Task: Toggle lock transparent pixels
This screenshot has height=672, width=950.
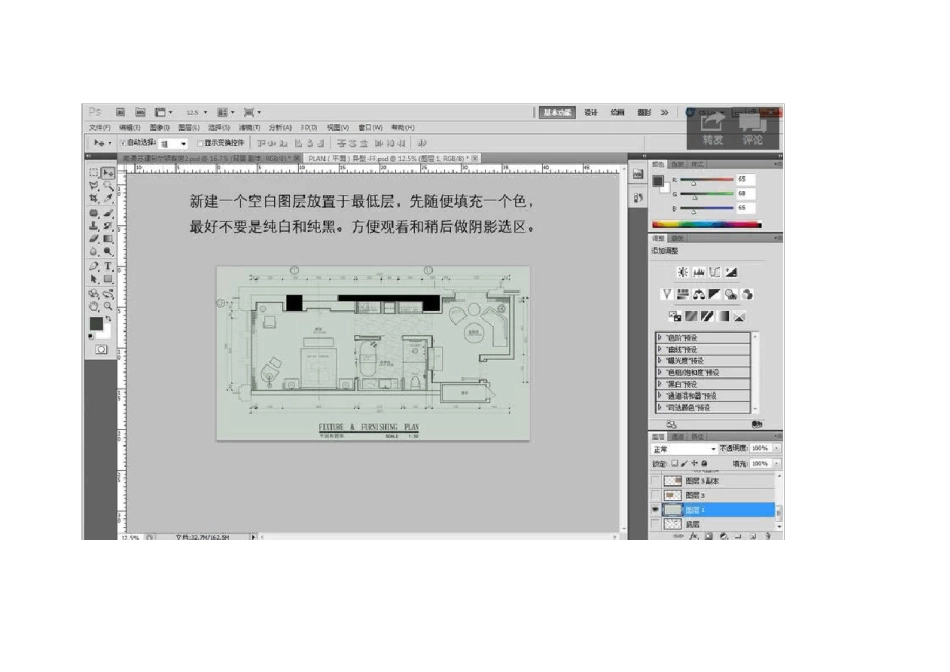Action: click(674, 464)
